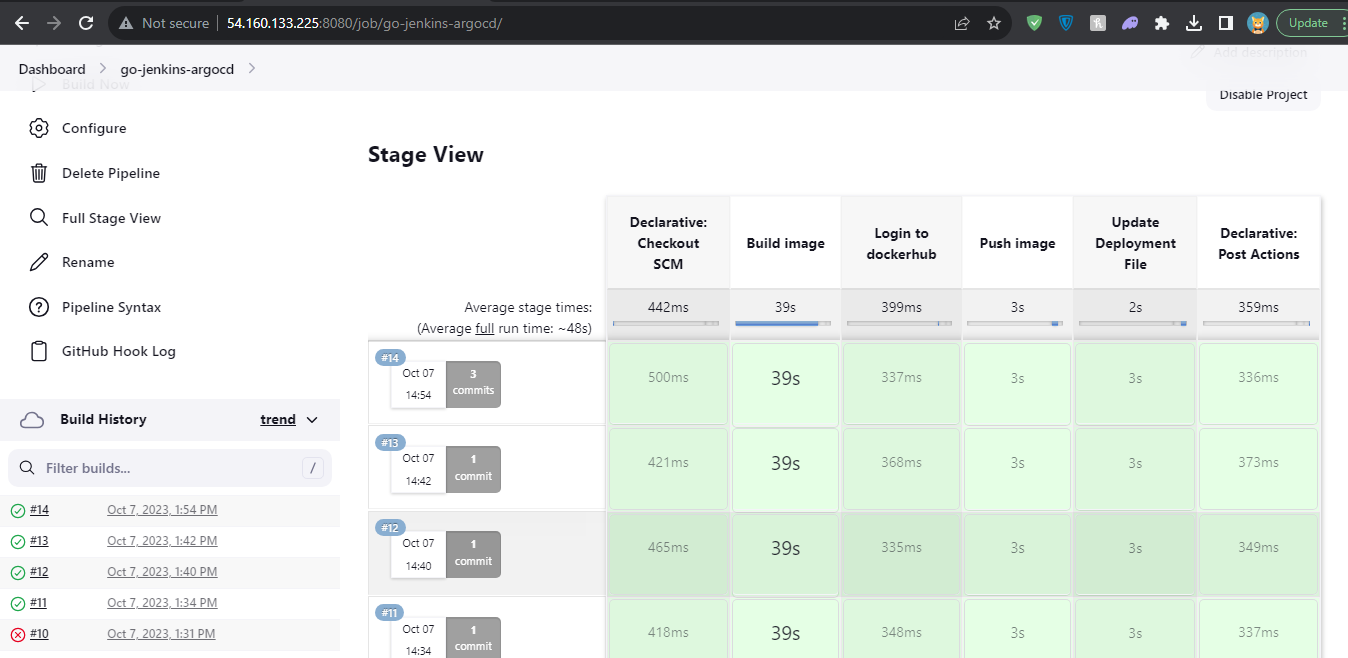Click the Build image average time progress bar
The width and height of the screenshot is (1348, 658).
point(785,324)
